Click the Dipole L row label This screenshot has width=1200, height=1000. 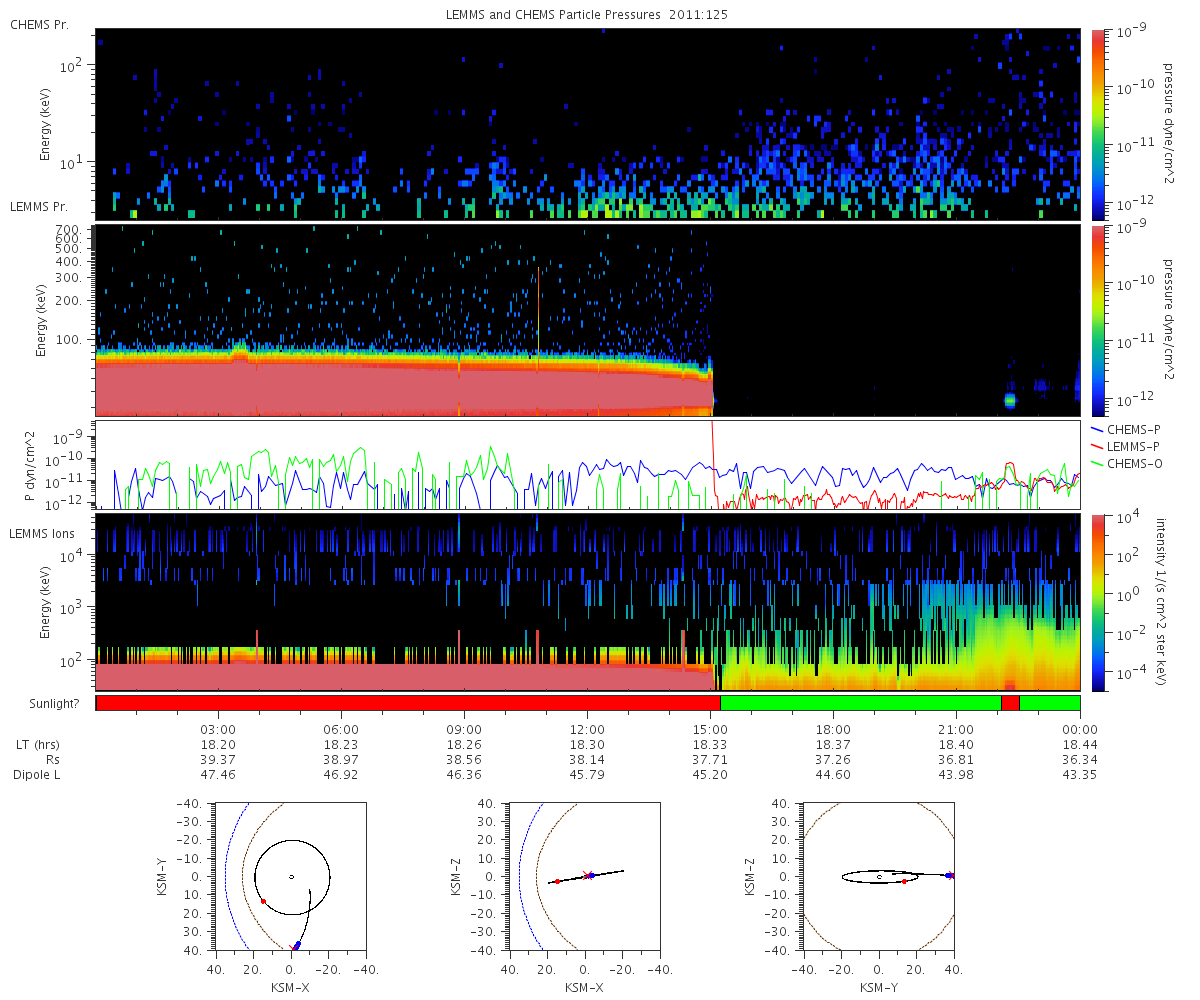pyautogui.click(x=39, y=775)
